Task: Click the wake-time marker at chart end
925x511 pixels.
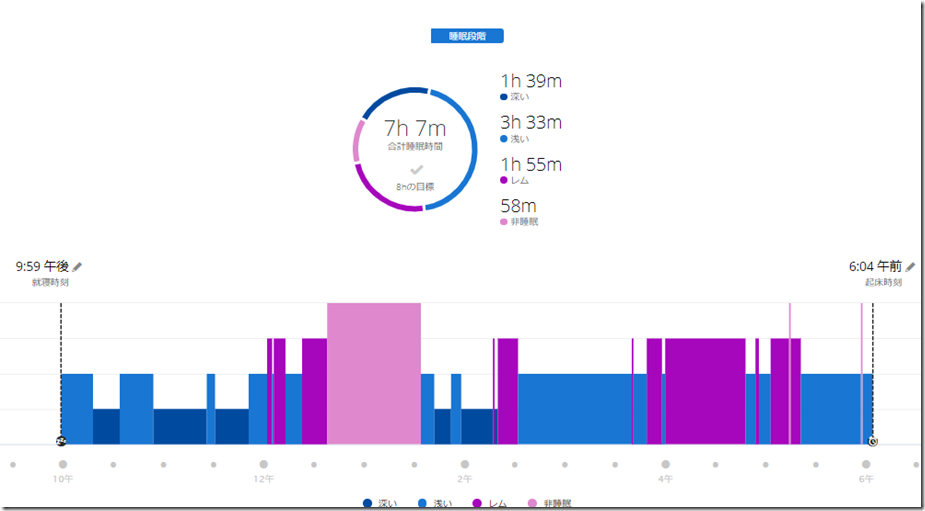Action: pos(873,441)
